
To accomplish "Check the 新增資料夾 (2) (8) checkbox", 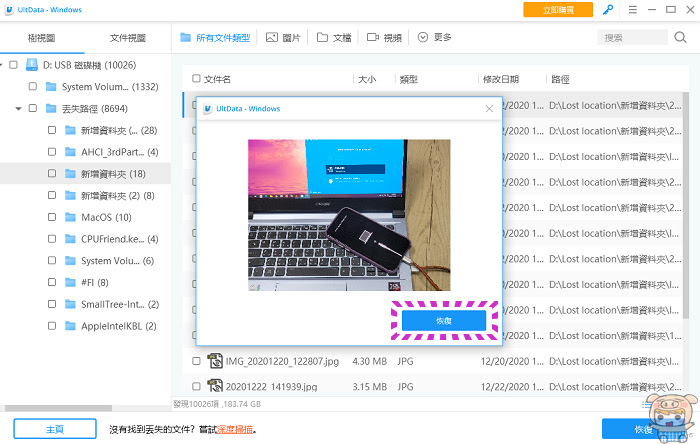I will (52, 195).
